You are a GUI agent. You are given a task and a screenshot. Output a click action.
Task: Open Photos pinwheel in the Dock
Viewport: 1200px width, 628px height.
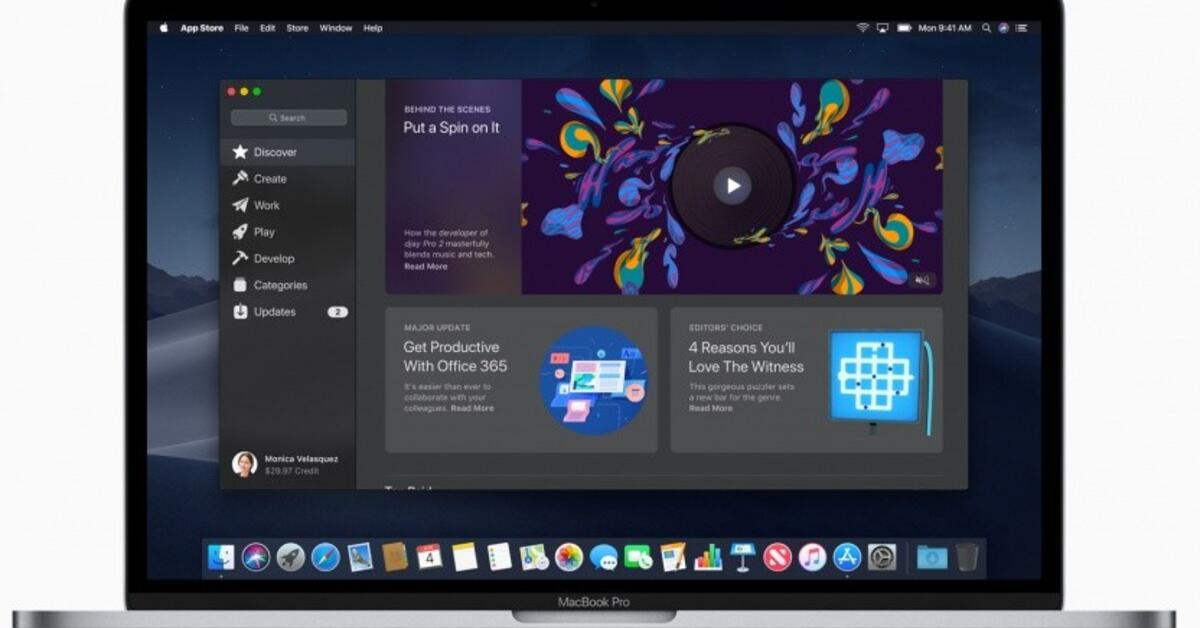pos(569,557)
